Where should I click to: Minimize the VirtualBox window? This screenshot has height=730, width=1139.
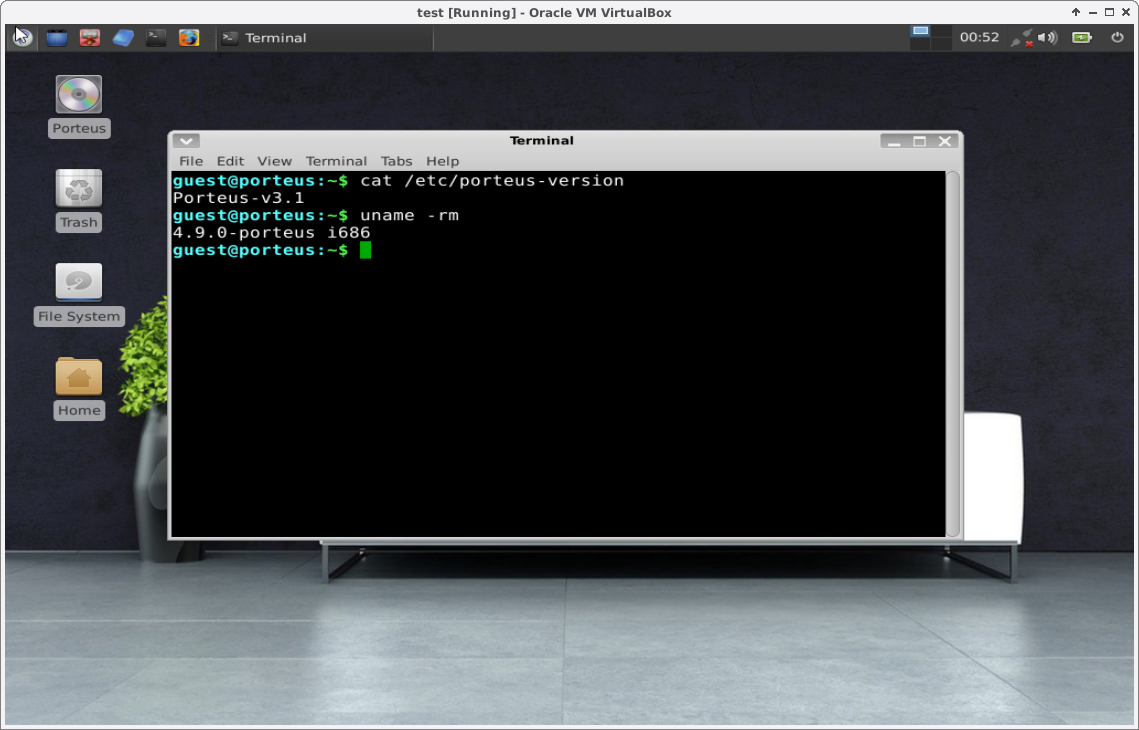click(1093, 12)
